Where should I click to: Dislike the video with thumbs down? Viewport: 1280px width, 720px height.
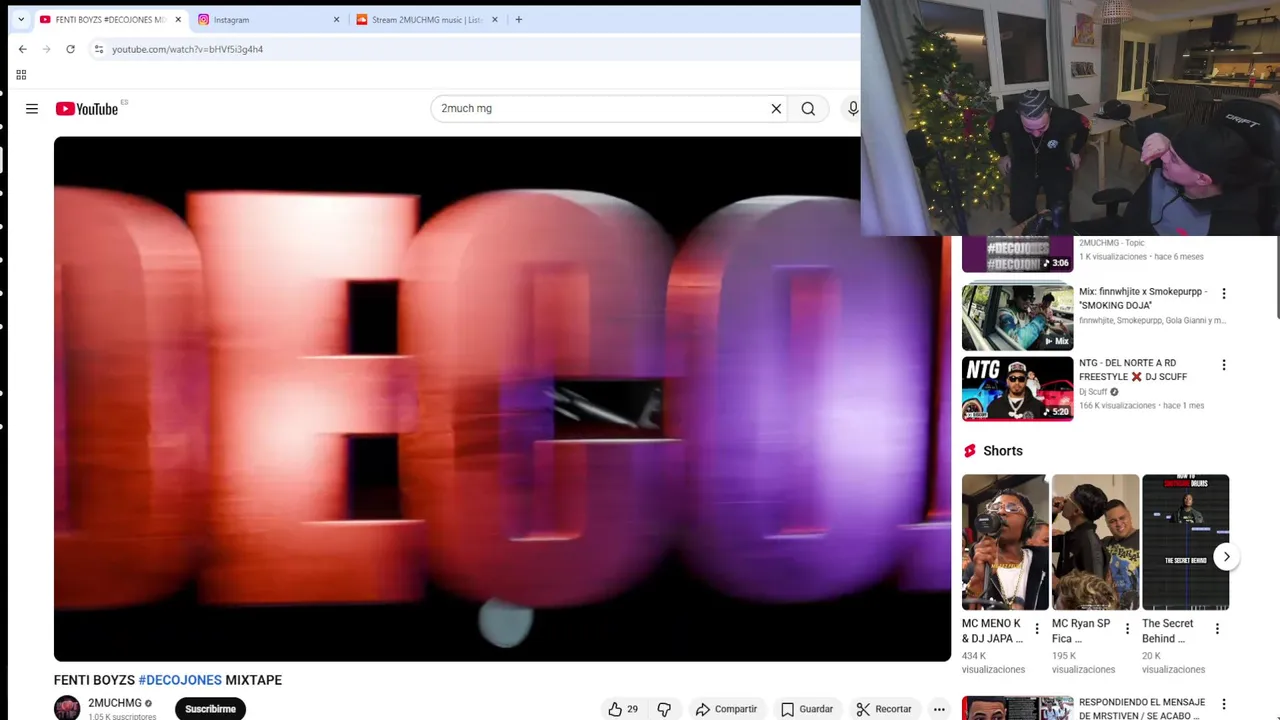coord(664,709)
